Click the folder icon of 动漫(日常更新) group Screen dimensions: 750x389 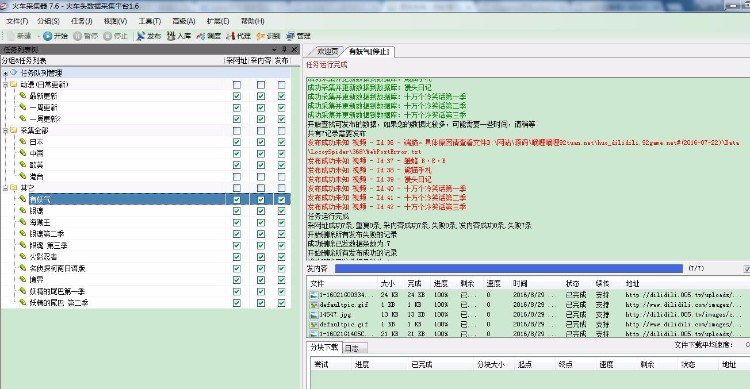click(x=13, y=84)
